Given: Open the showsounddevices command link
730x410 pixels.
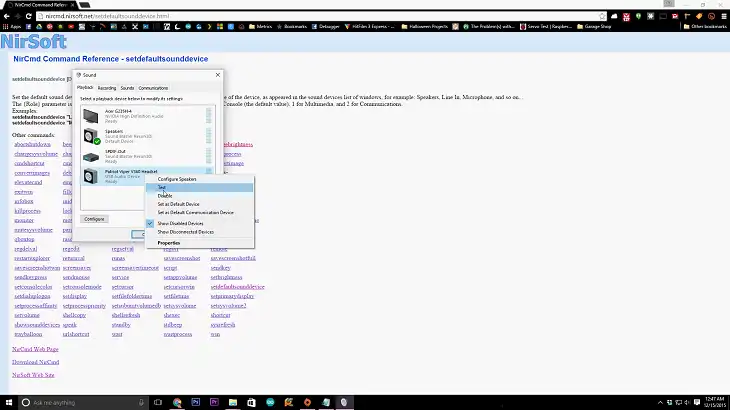Looking at the screenshot, I should click(37, 325).
